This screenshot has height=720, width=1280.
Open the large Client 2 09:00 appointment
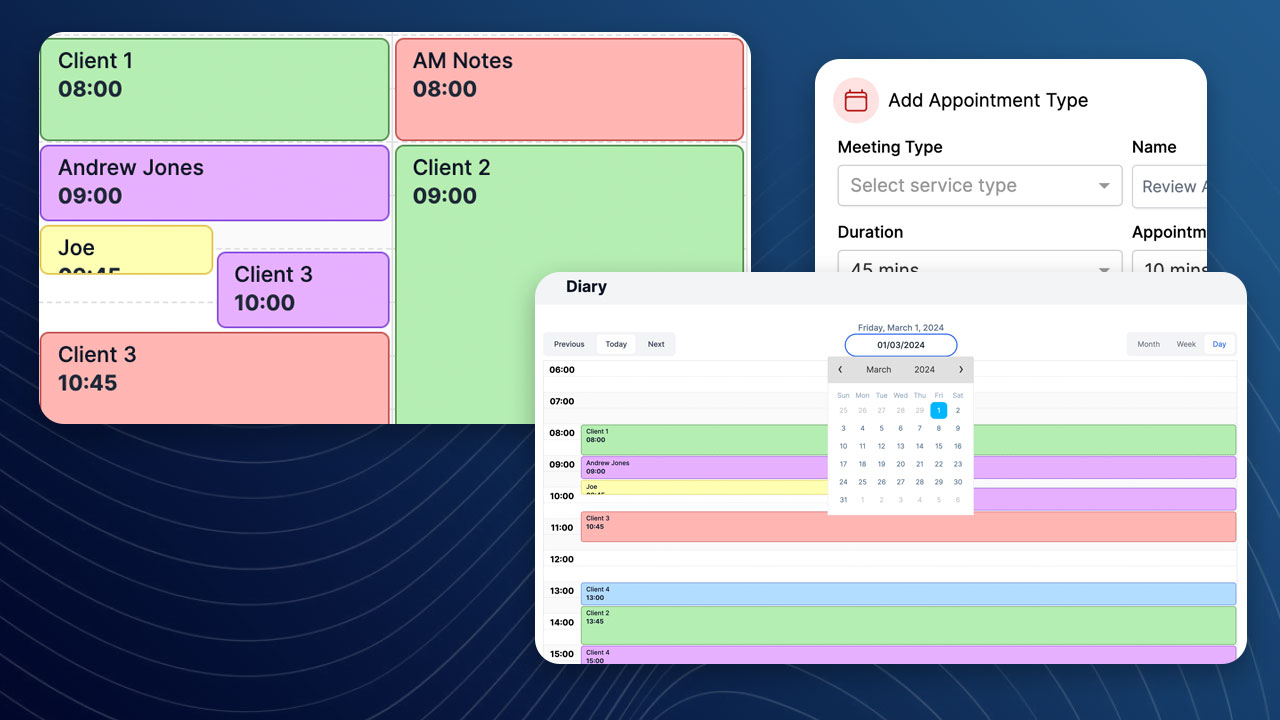[x=570, y=285]
